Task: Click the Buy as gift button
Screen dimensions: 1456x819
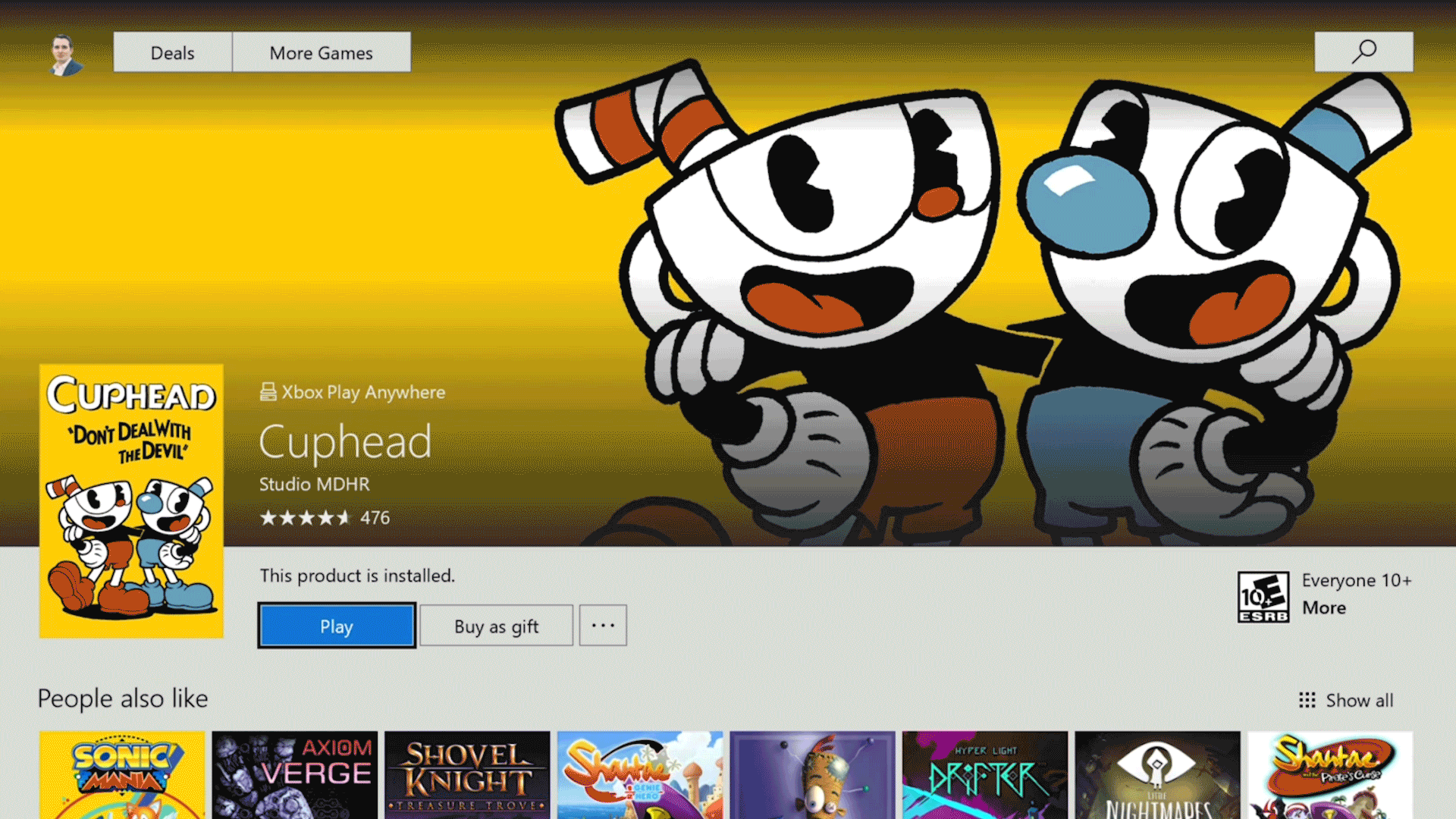Action: click(x=496, y=626)
